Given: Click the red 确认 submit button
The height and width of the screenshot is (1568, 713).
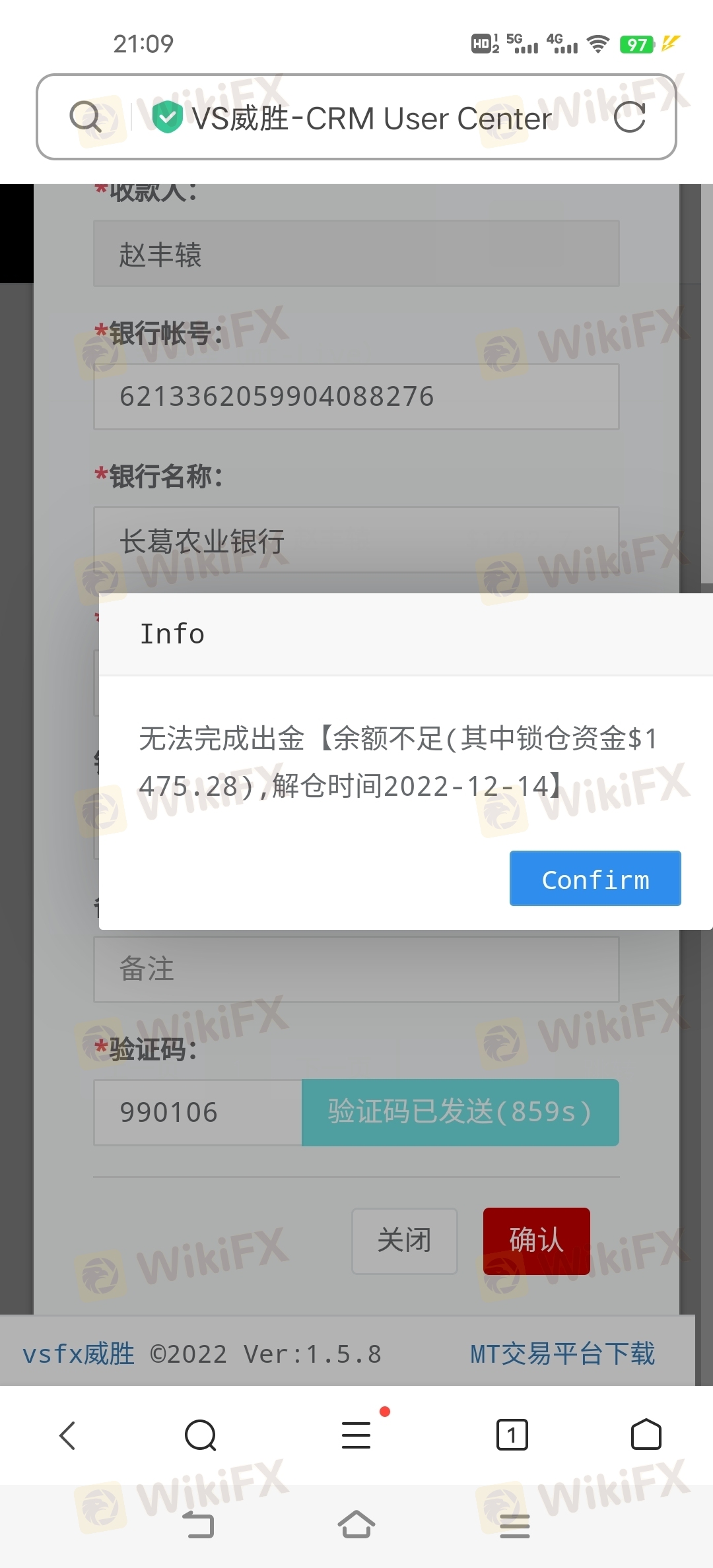Looking at the screenshot, I should pos(536,1241).
